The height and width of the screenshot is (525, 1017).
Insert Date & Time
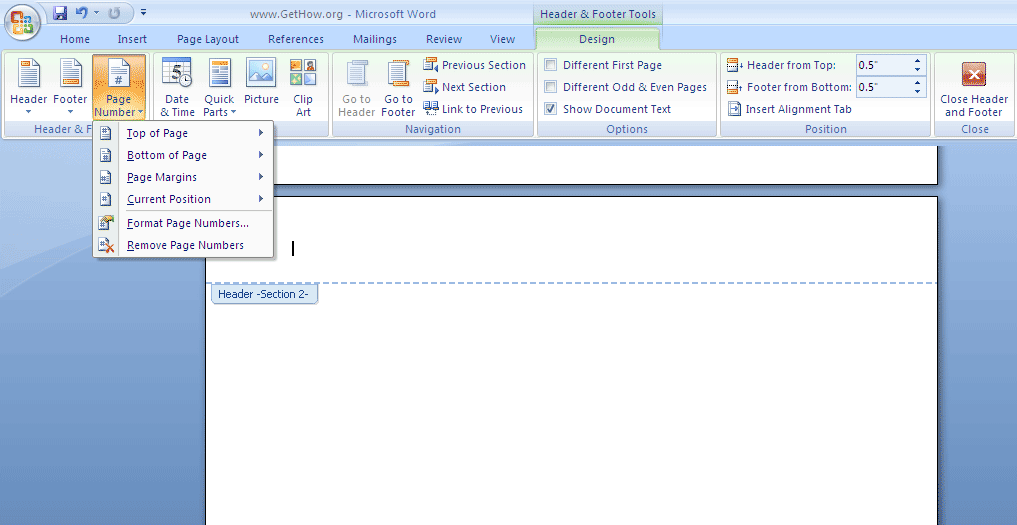click(177, 87)
